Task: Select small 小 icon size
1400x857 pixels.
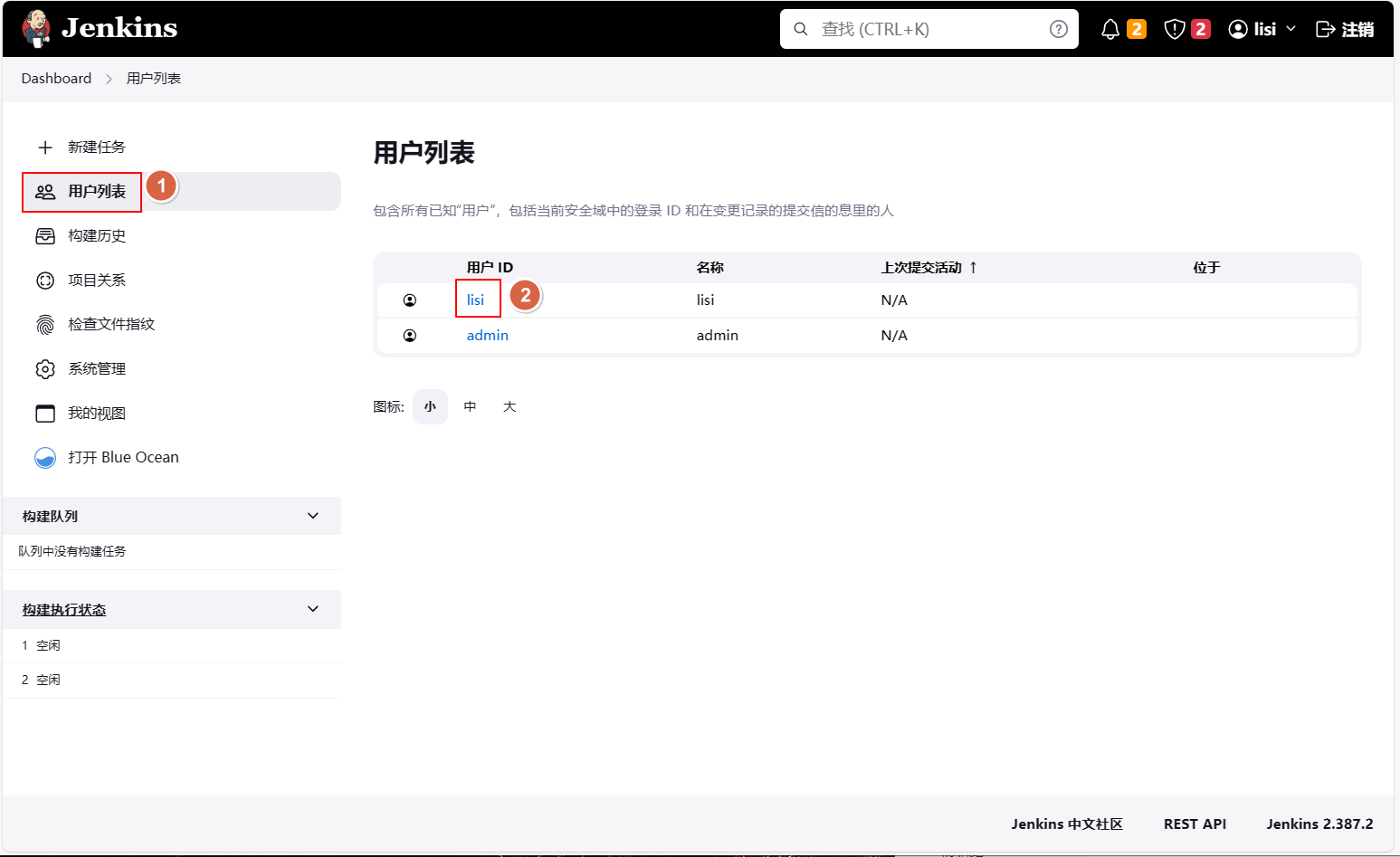Action: (430, 407)
